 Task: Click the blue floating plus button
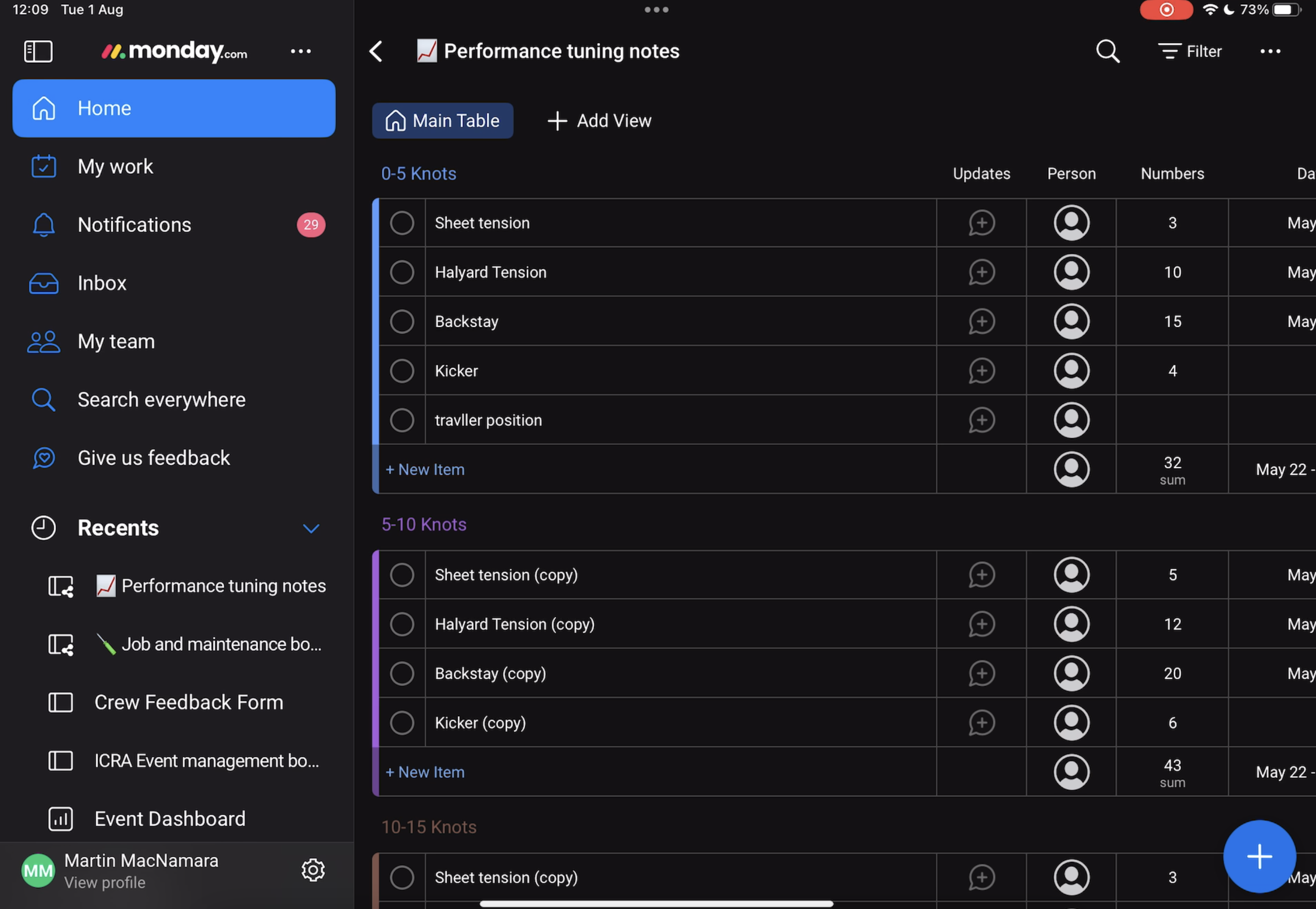[1259, 856]
